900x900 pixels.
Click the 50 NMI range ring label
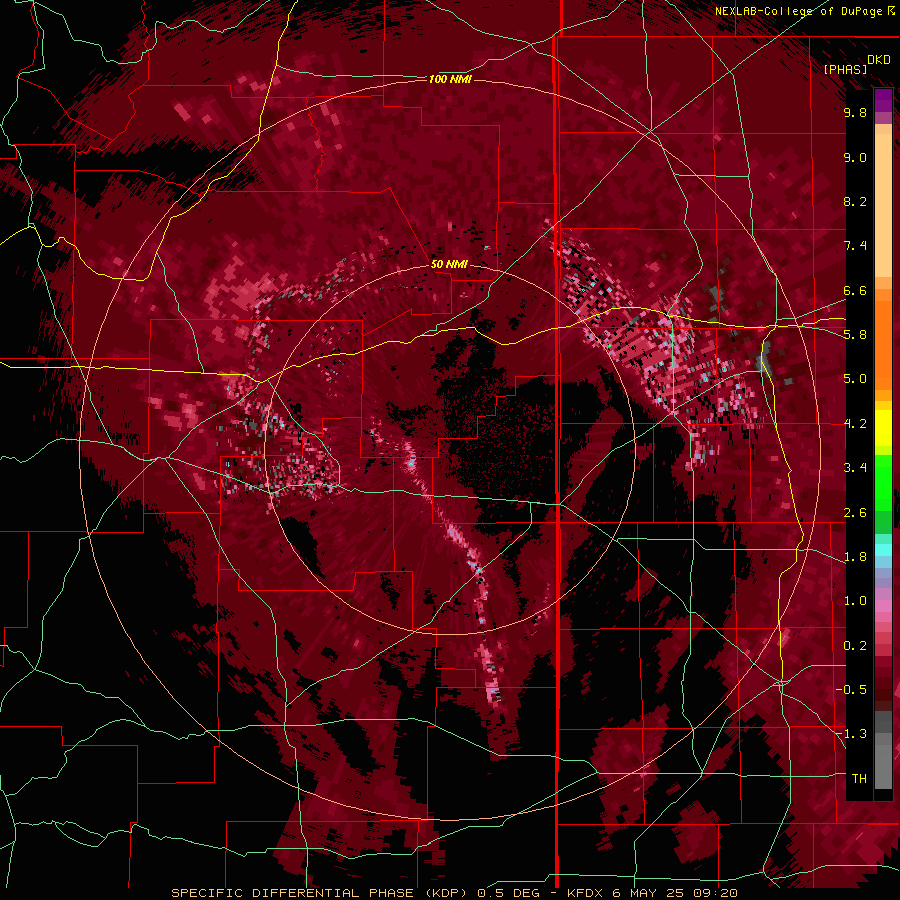click(449, 265)
